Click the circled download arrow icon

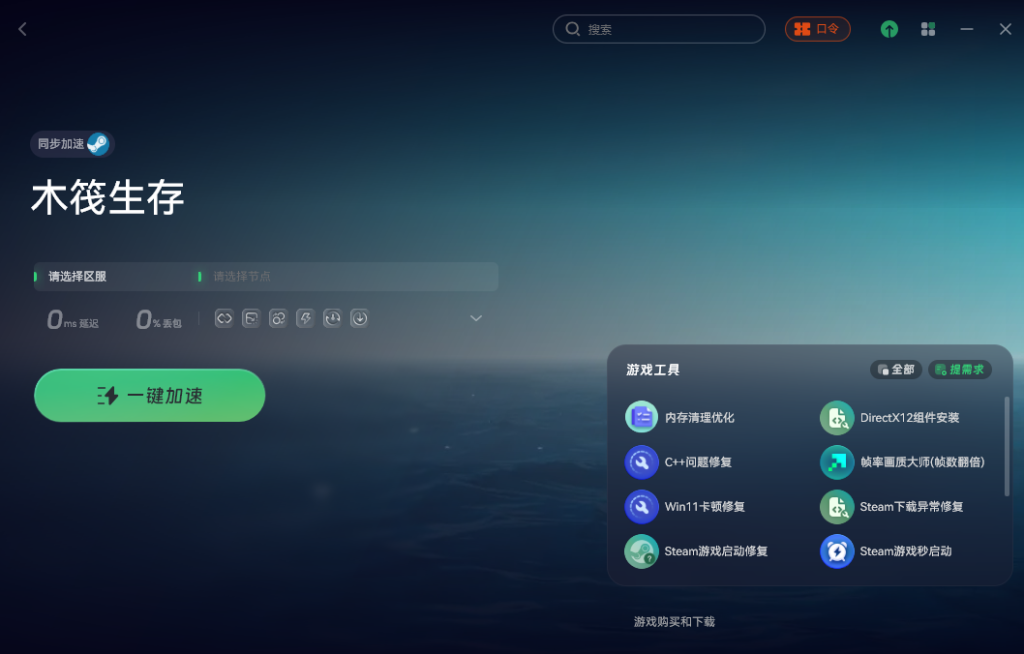click(359, 318)
